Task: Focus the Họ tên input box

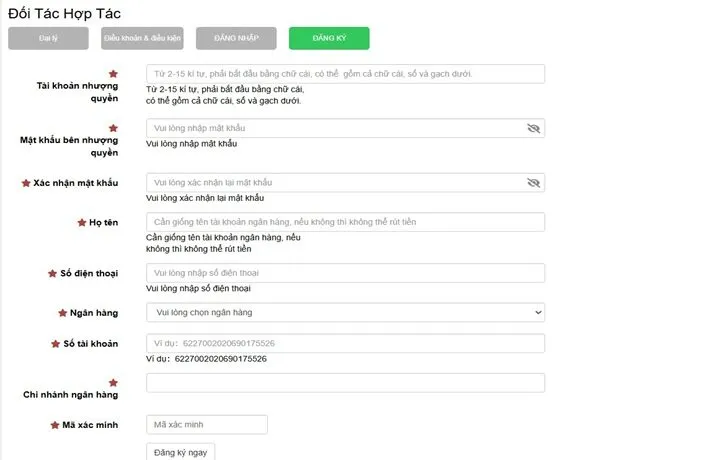Action: tap(345, 221)
